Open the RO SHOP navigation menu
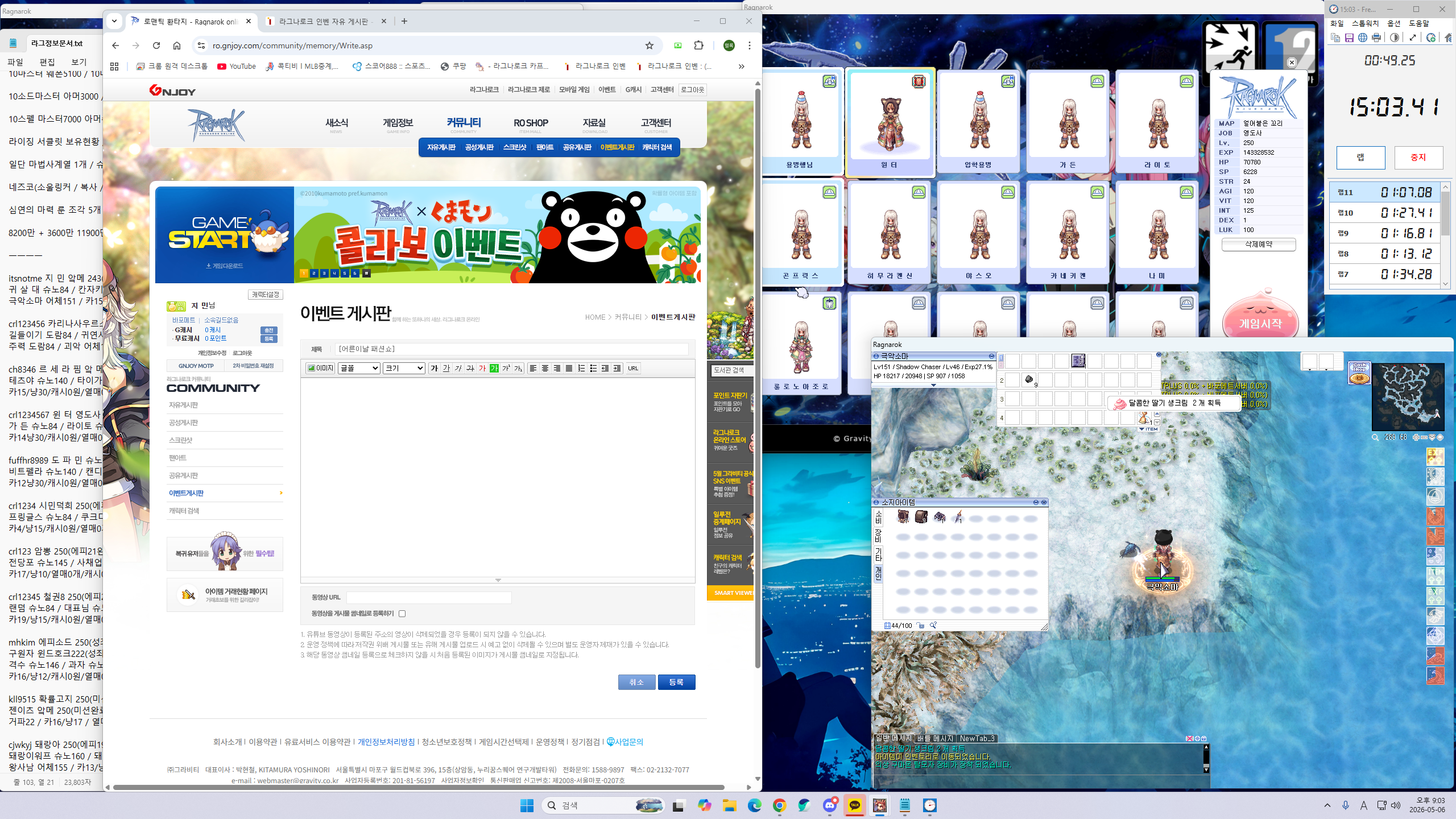The width and height of the screenshot is (1456, 819). pos(531,123)
